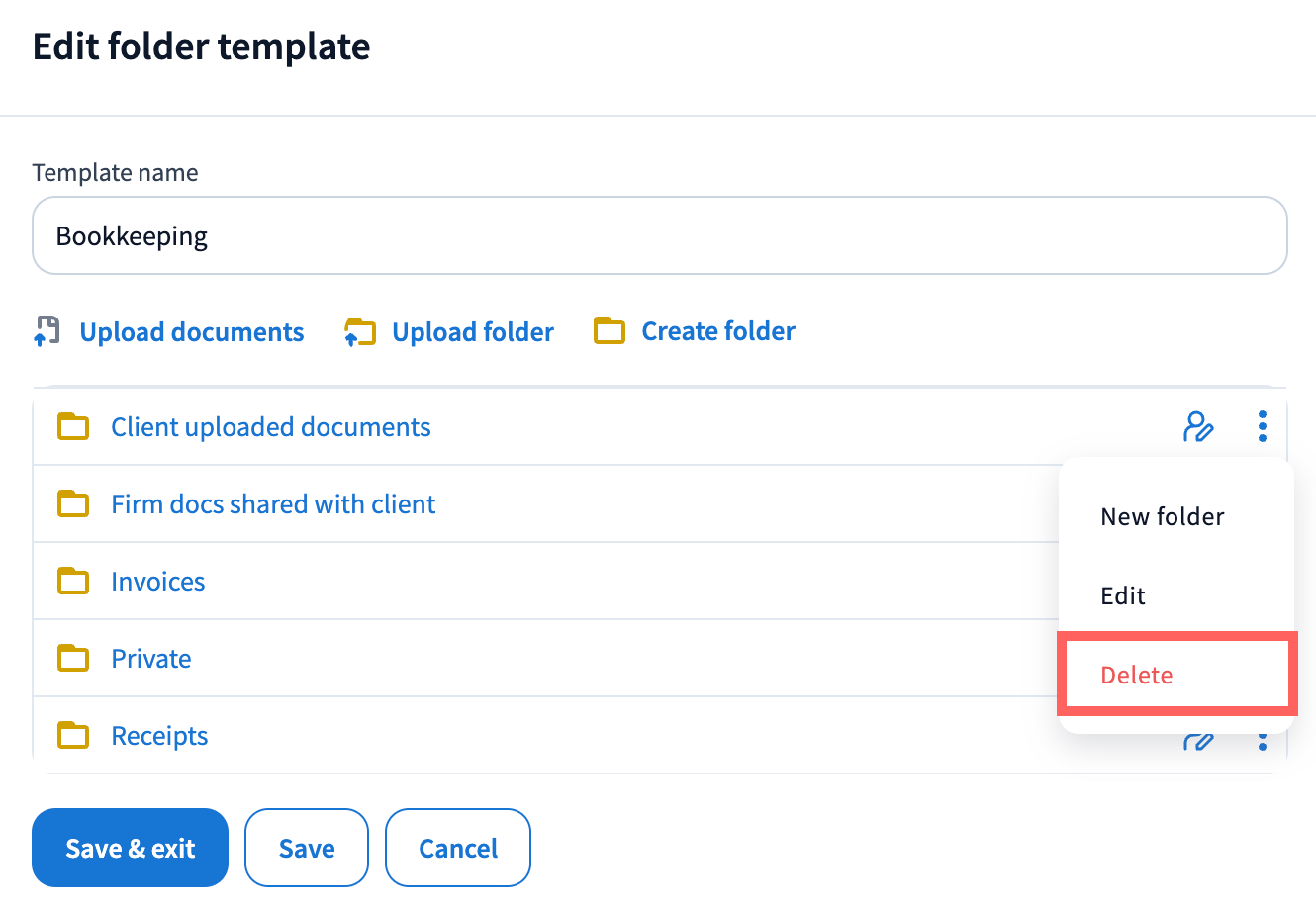
Task: Cancel editing the folder template
Action: 458,848
